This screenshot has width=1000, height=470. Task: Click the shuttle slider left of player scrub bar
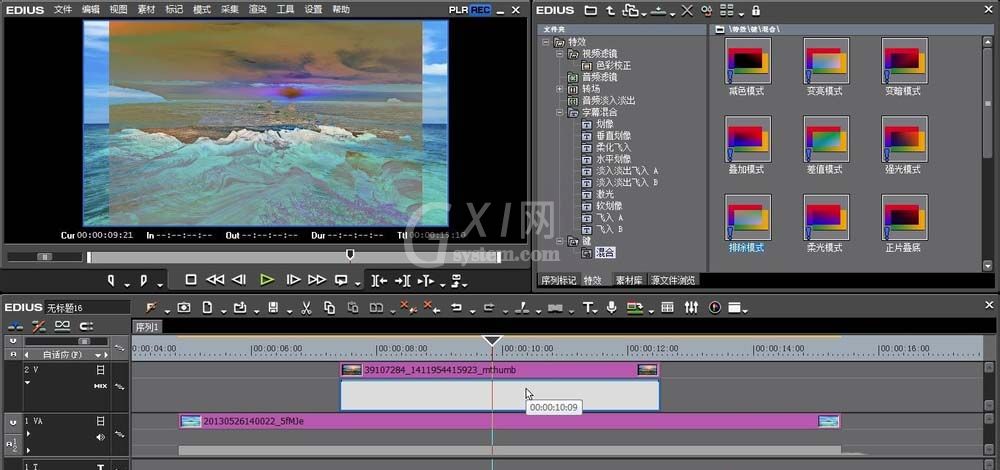(45, 256)
